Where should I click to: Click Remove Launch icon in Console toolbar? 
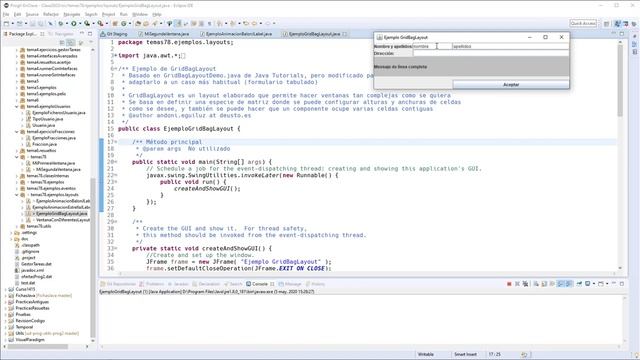[517, 284]
